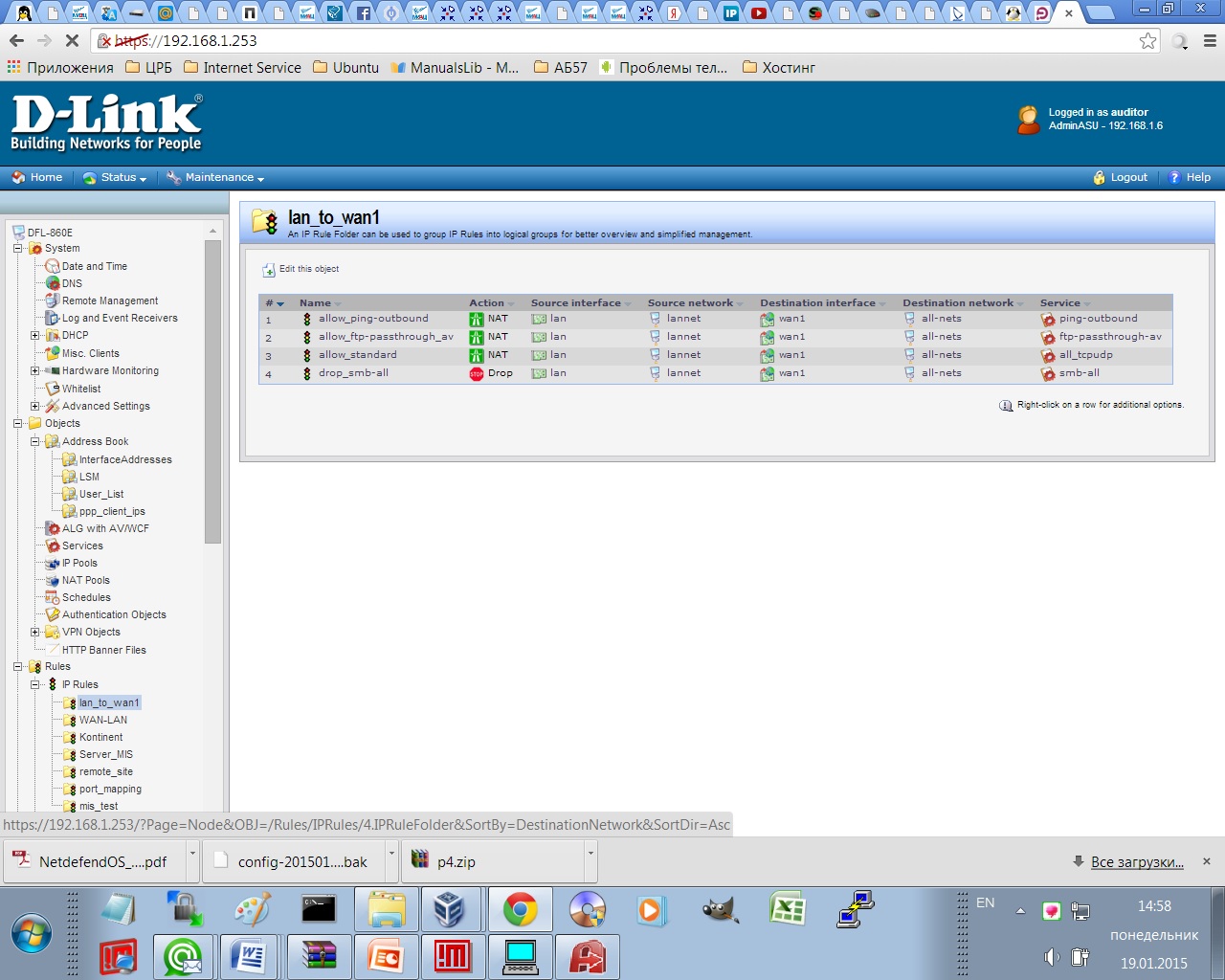Open the ЦРБ bookmark folder
Screen dimensions: 1225x980
pos(148,67)
